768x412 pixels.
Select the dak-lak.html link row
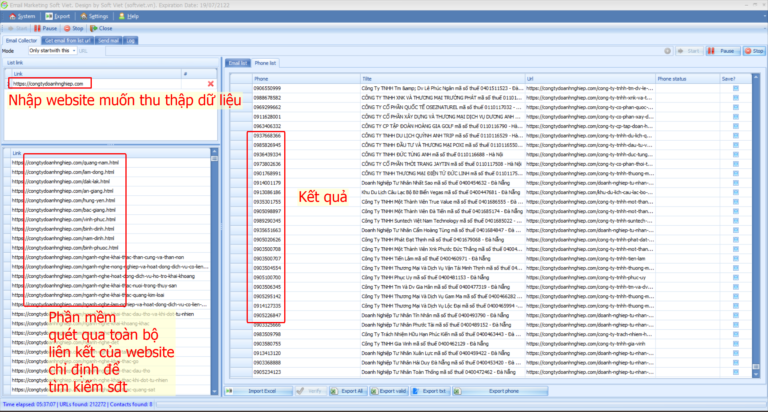click(x=110, y=181)
